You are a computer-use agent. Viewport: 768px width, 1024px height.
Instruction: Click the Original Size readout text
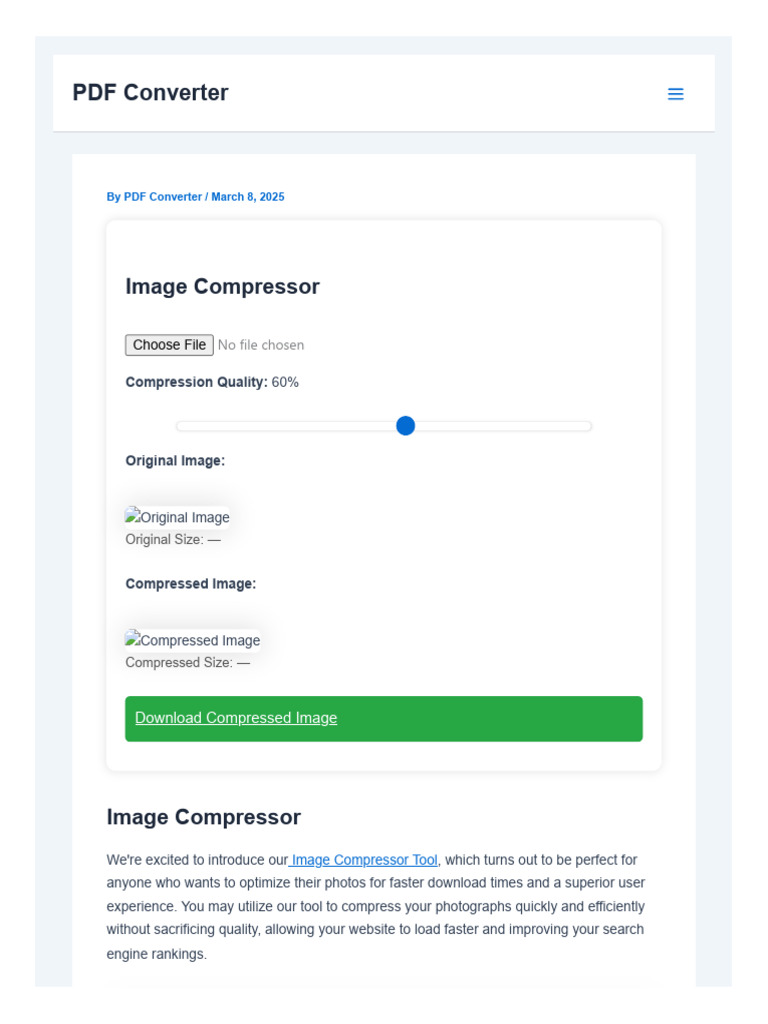click(x=173, y=540)
